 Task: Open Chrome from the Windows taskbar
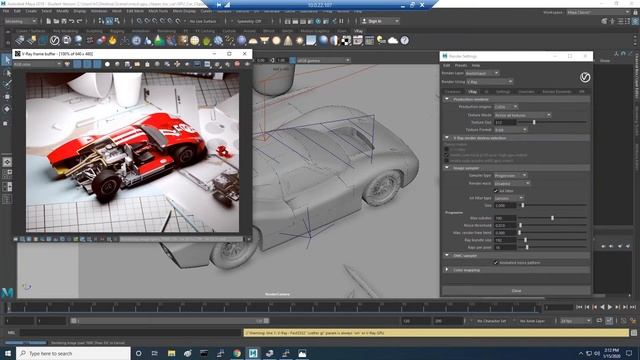(x=237, y=353)
